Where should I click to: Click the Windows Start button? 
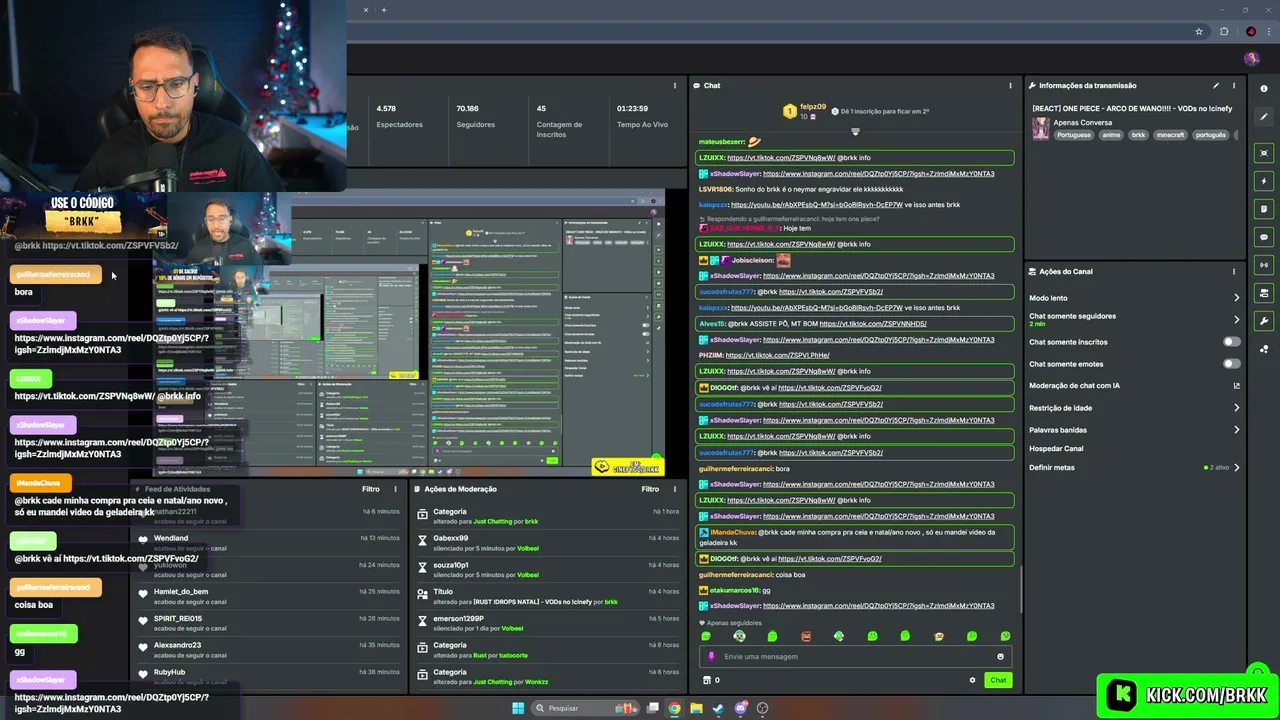(x=518, y=708)
